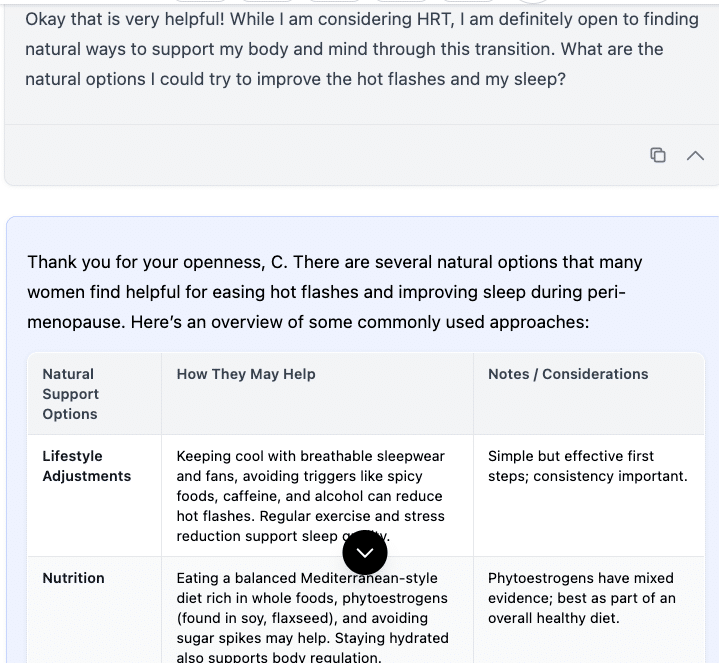Click the "Thank you for your openness" paragraph
Viewport: 719px width, 663px height.
pos(335,292)
